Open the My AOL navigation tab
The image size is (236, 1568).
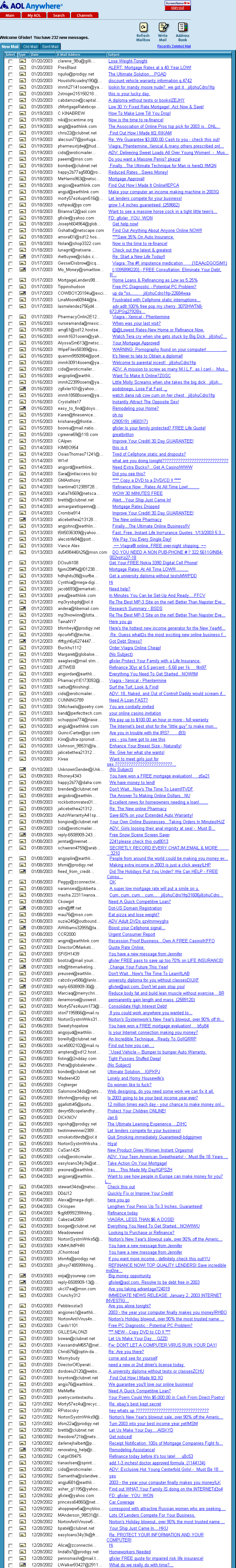point(33,15)
